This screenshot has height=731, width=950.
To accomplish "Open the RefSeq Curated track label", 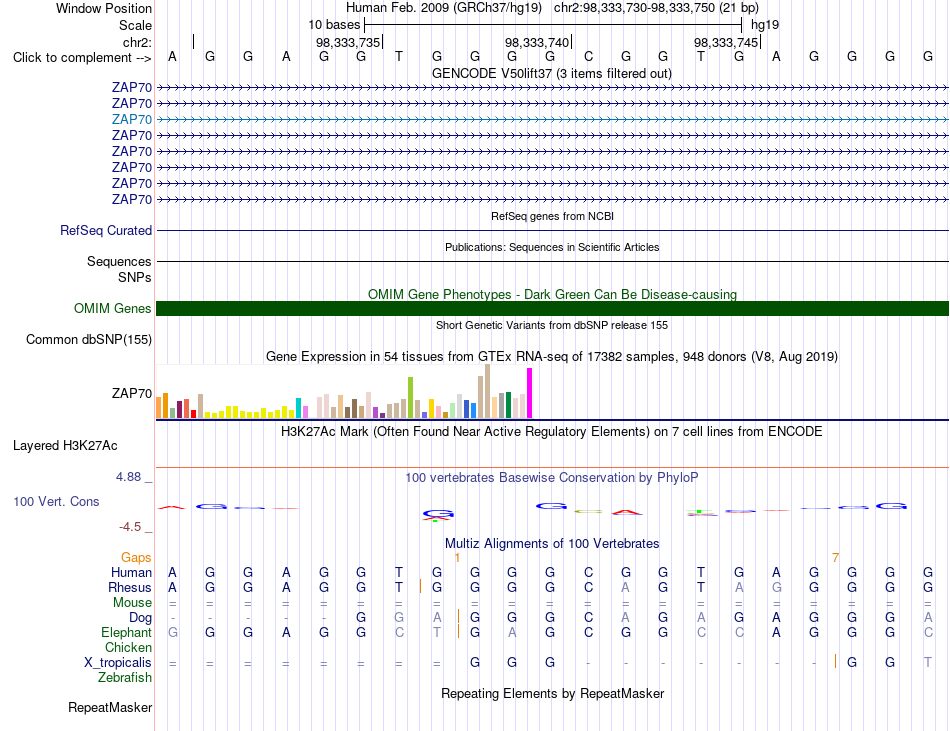I will point(105,230).
